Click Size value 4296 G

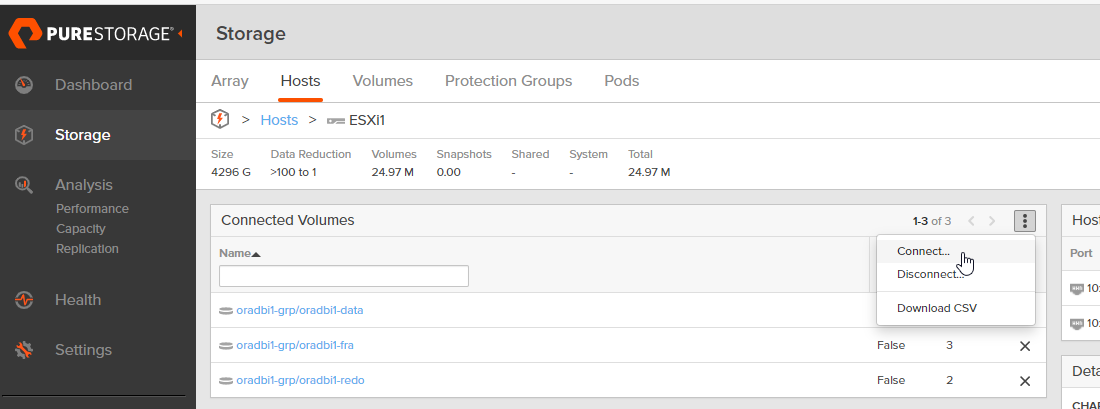click(231, 172)
